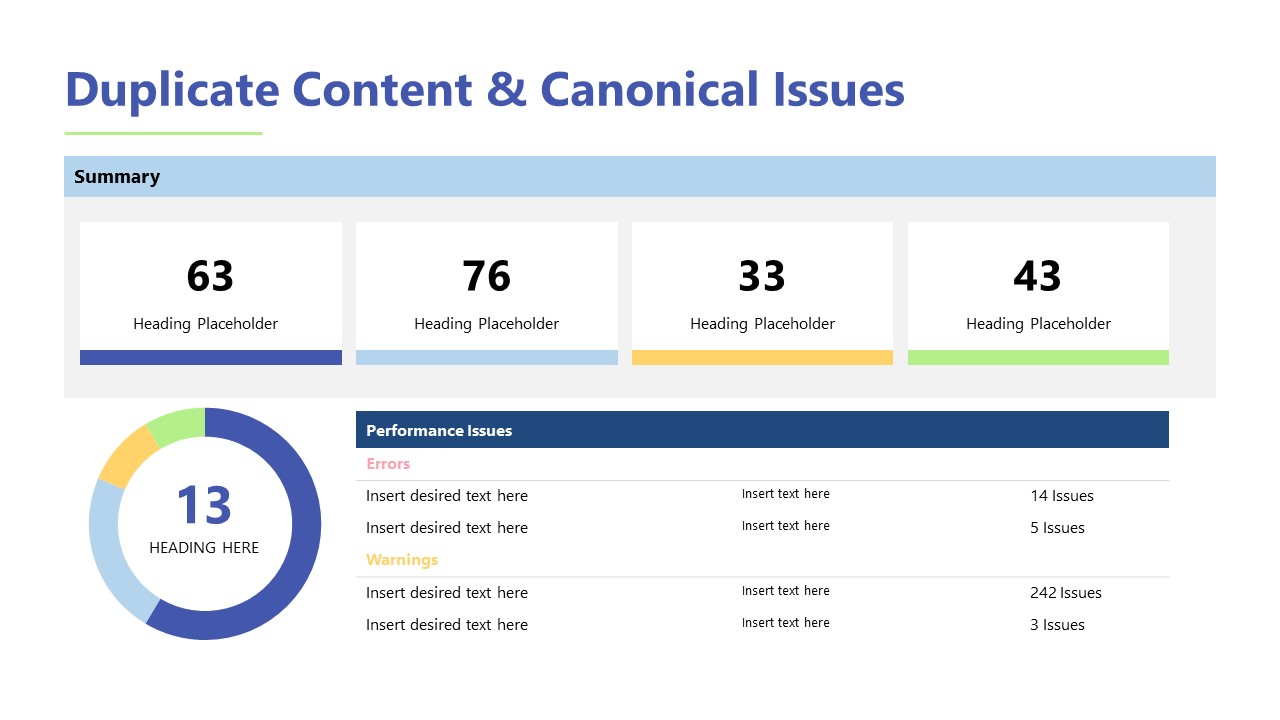Click the slide title Duplicate Content & Canonical Issues
The image size is (1280, 720).
pyautogui.click(x=484, y=90)
